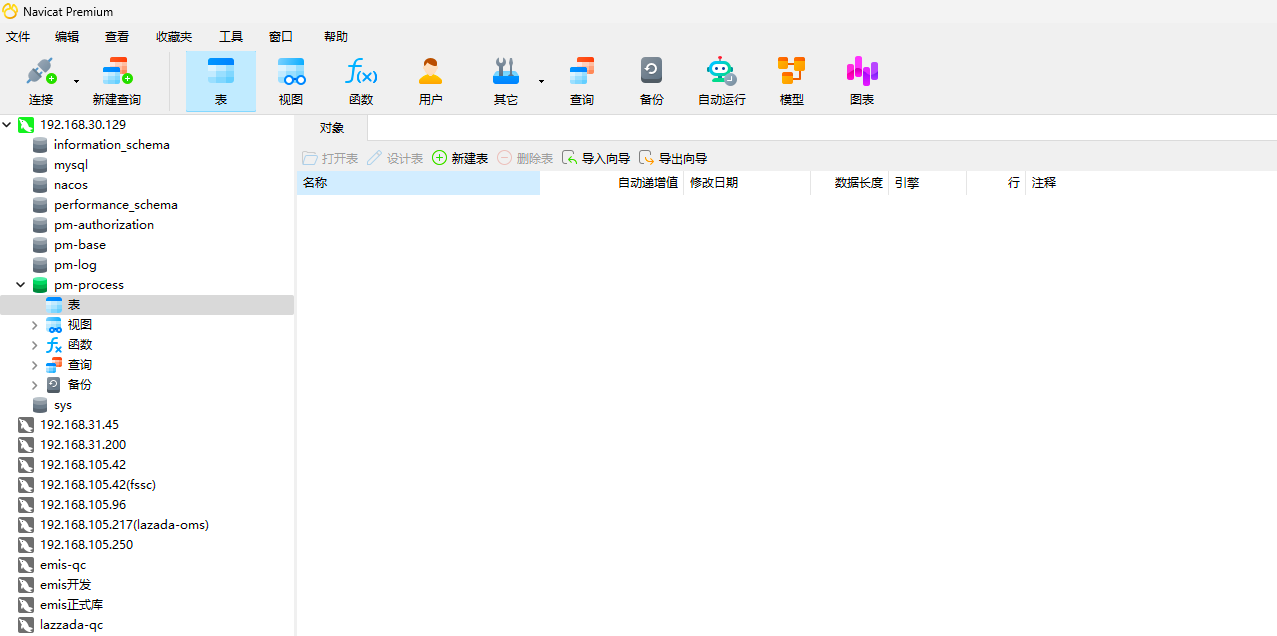Sort by the 行 column header
Screen dimensions: 1277x636
pyautogui.click(x=996, y=183)
